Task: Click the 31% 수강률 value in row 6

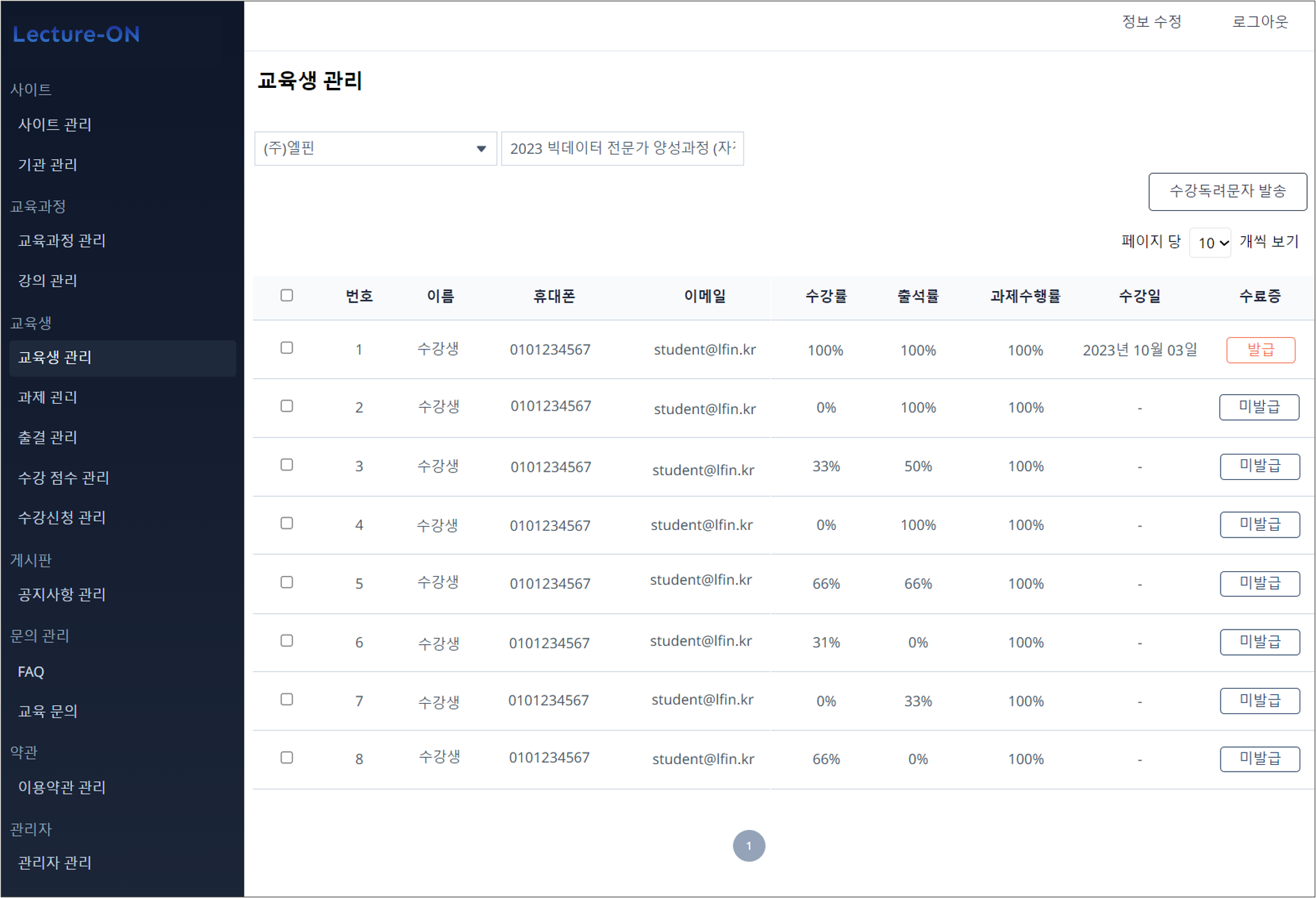Action: [826, 643]
